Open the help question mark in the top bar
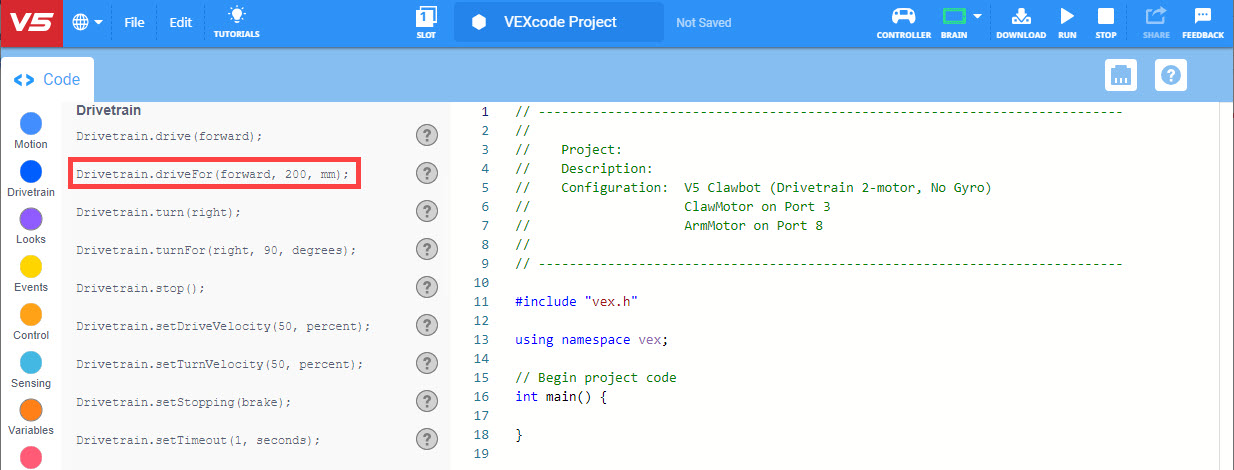Screen dimensions: 1234x470 point(1170,75)
